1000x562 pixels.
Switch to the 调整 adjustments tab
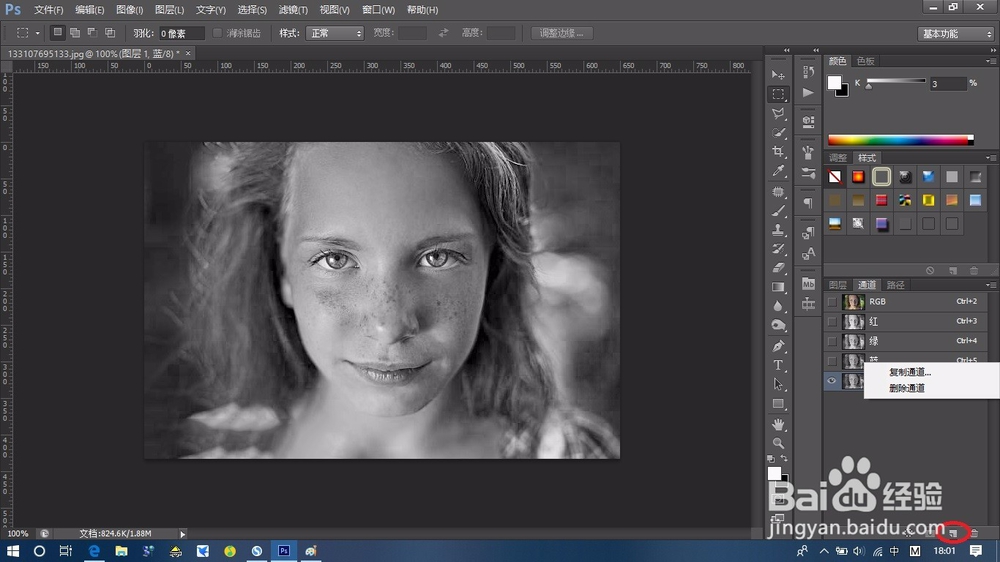(838, 158)
